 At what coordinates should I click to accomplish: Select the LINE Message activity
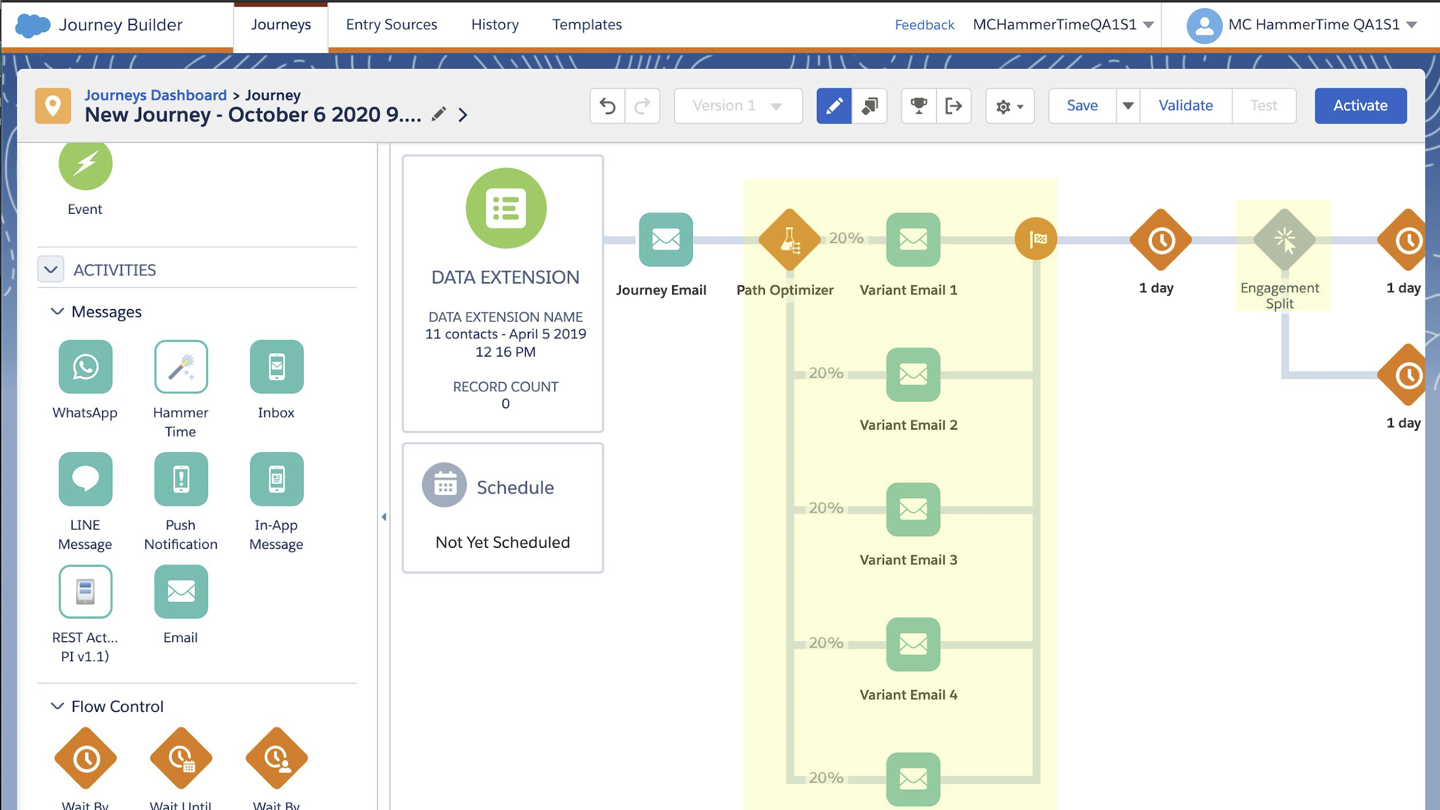point(85,479)
